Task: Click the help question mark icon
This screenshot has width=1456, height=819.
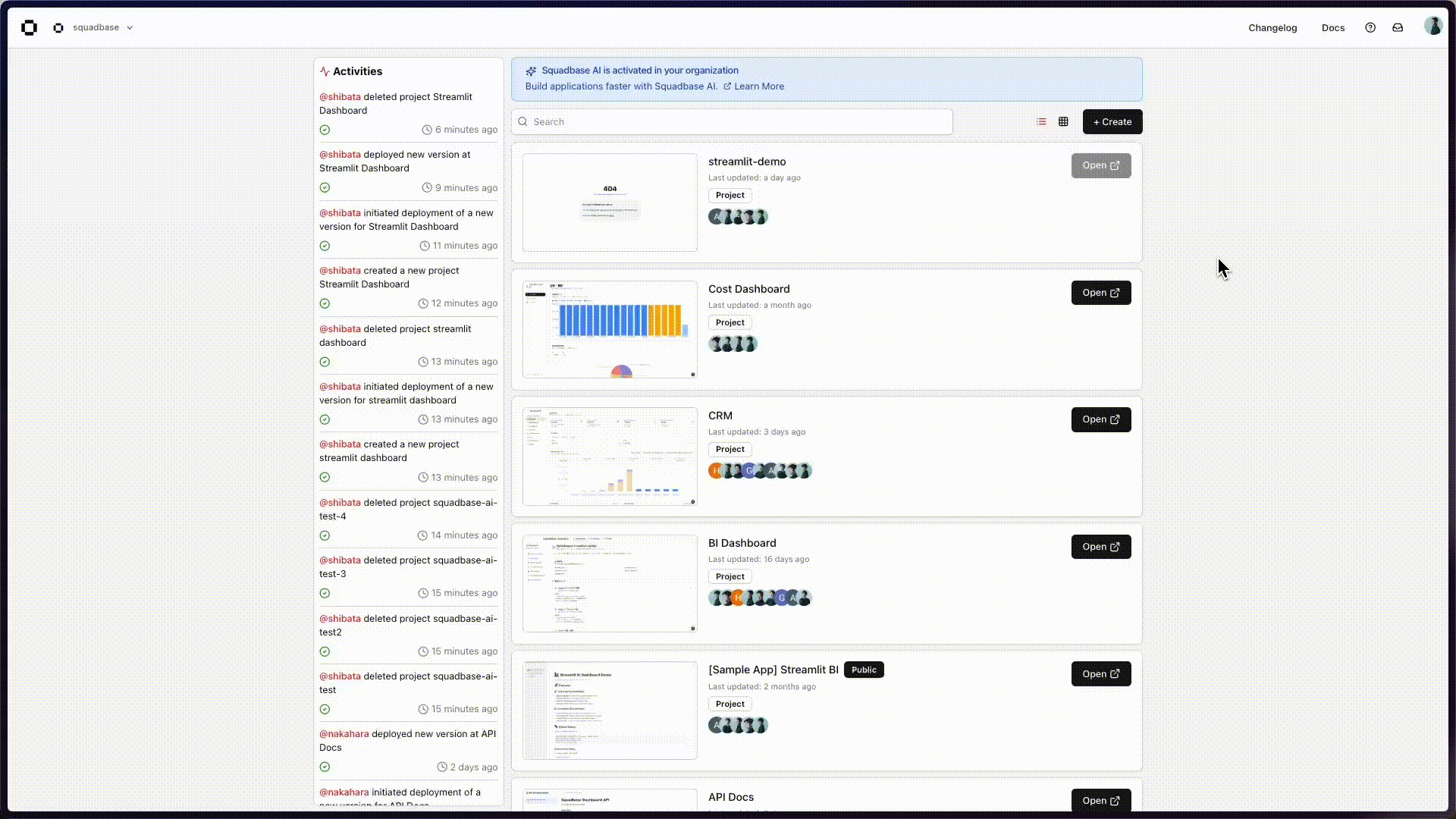Action: click(1370, 28)
